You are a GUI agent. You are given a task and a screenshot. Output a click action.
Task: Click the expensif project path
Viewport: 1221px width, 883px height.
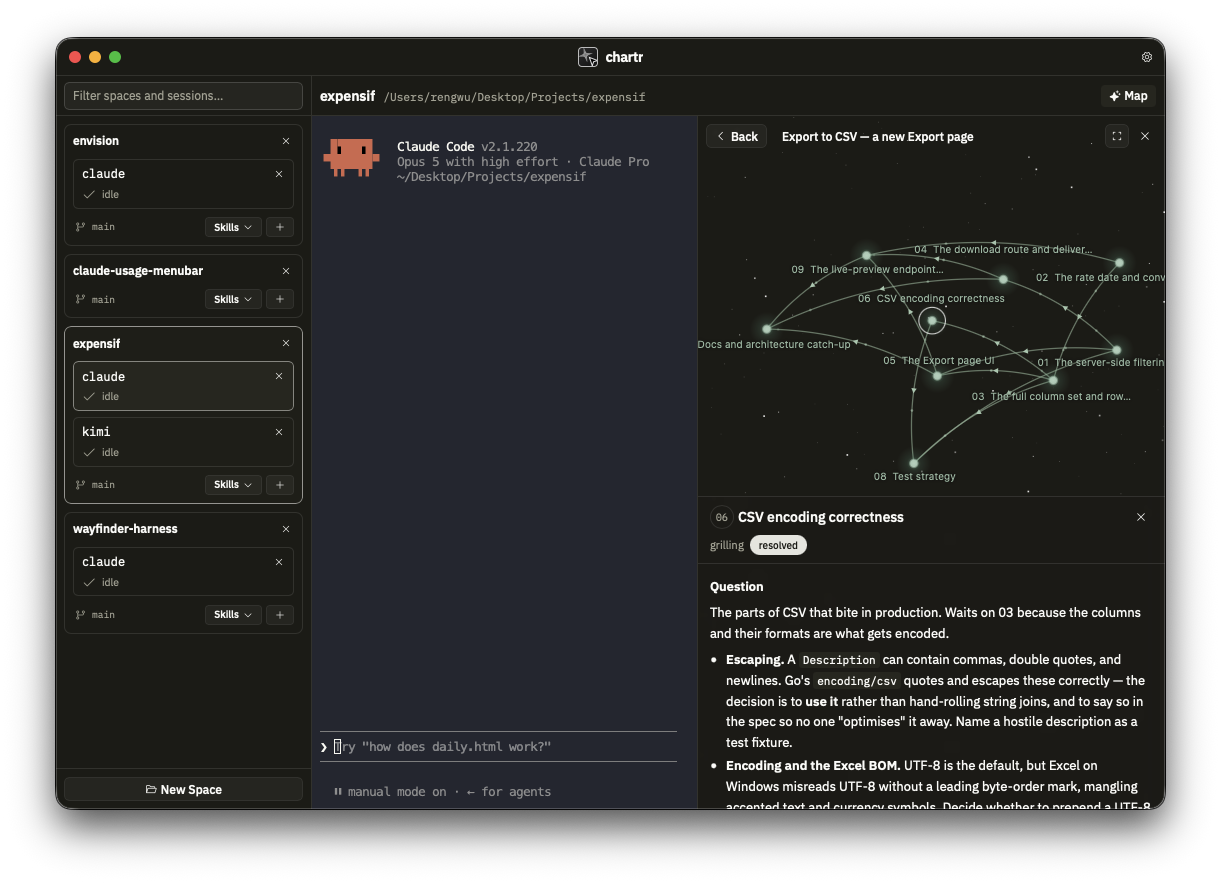pos(514,97)
